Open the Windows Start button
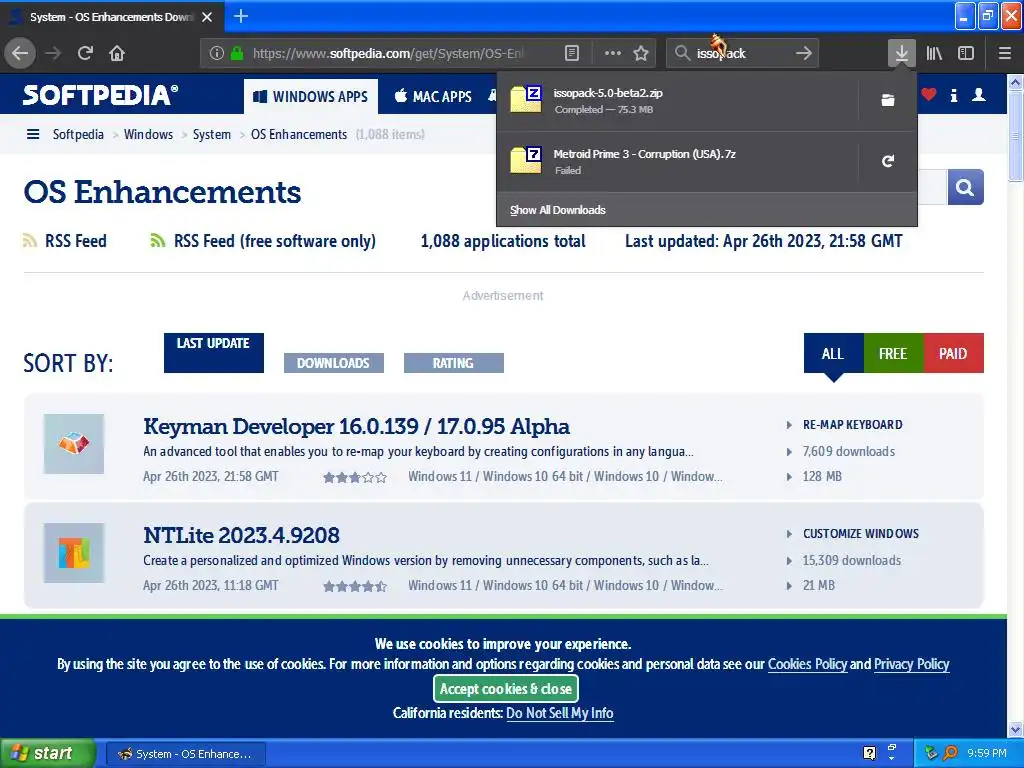Image resolution: width=1024 pixels, height=768 pixels. [x=48, y=753]
